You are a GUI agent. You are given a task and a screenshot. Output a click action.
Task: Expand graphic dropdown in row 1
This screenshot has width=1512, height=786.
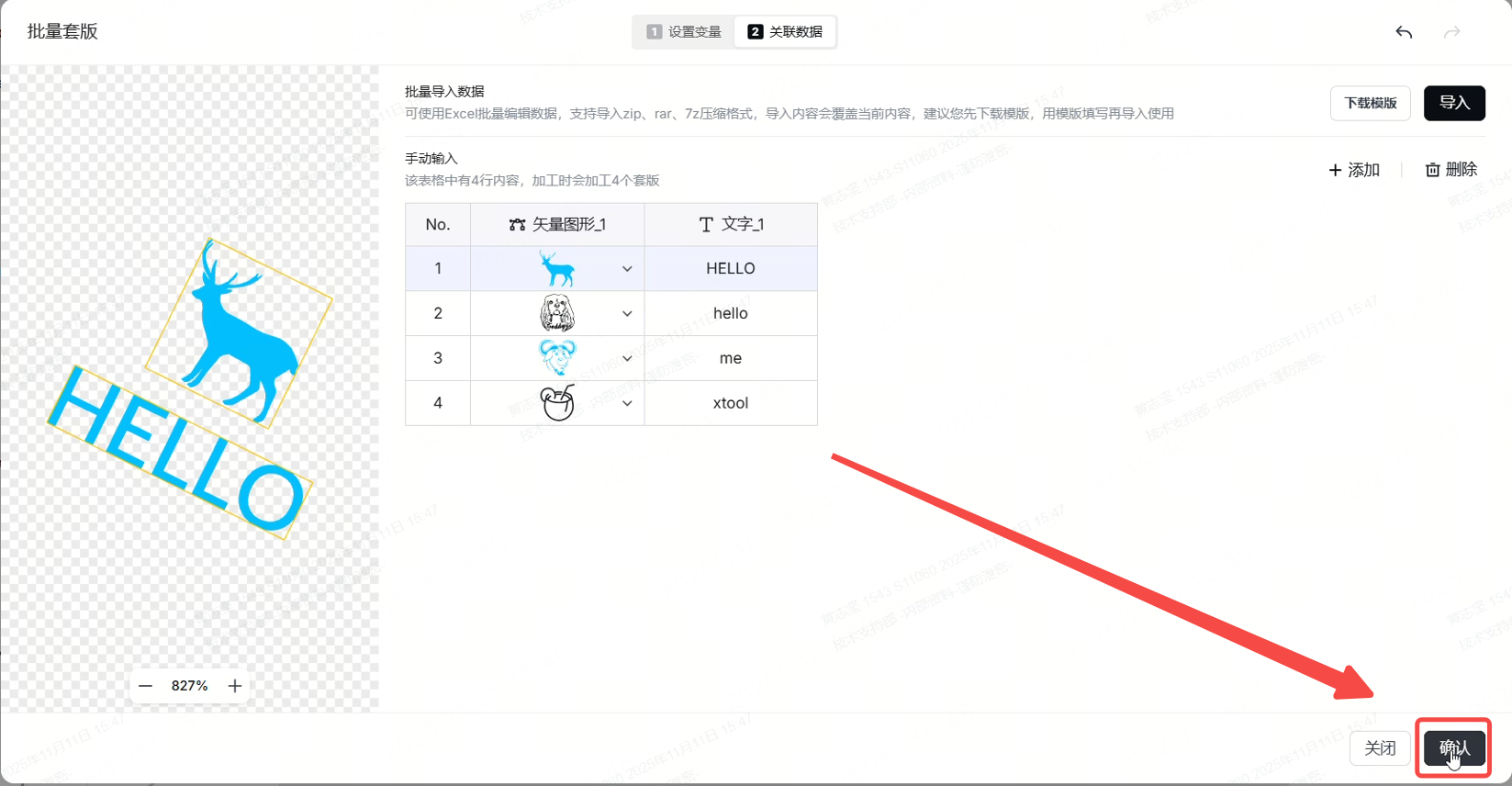[627, 269]
